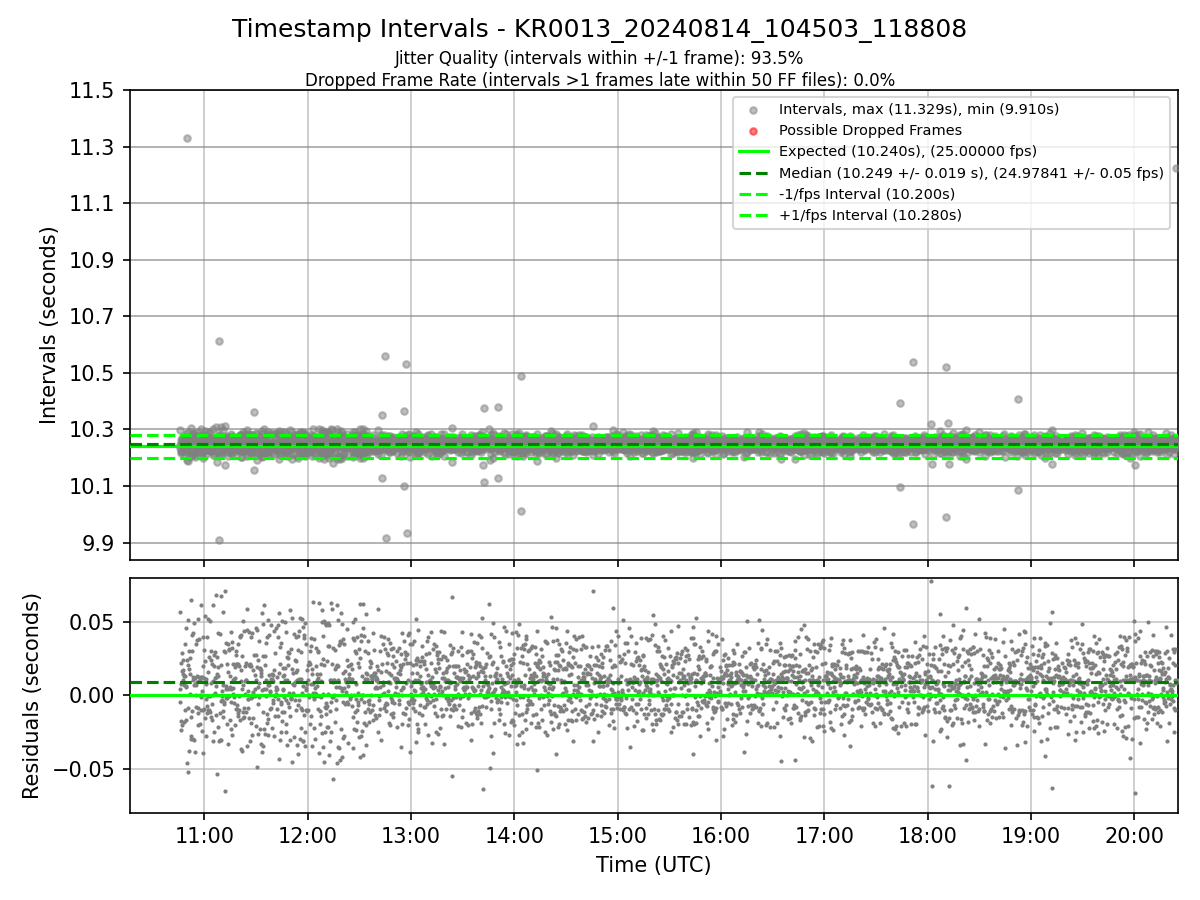
Task: Click the gray circle marker in the legend
Action: (754, 110)
